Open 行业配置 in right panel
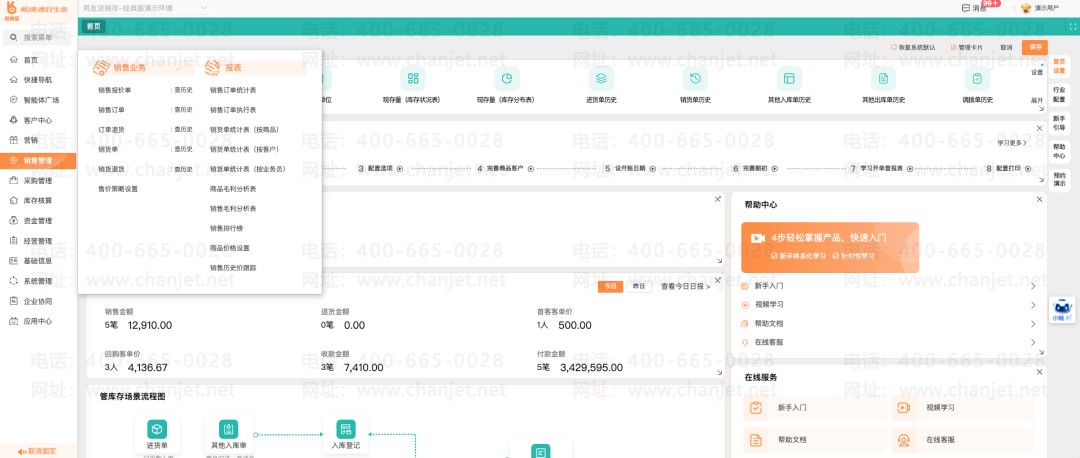 tap(1059, 94)
